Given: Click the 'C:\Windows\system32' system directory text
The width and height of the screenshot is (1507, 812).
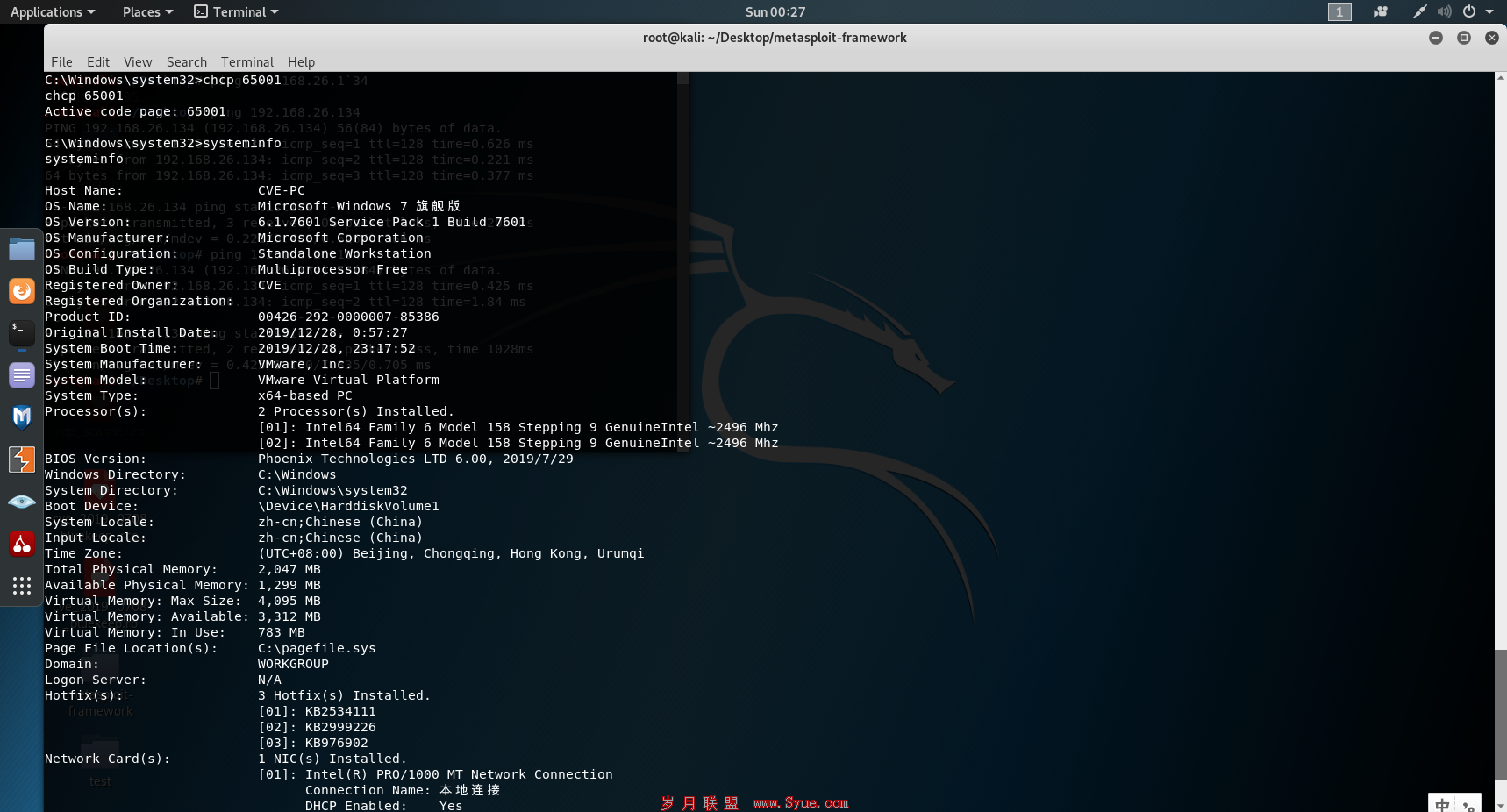Looking at the screenshot, I should pos(332,490).
